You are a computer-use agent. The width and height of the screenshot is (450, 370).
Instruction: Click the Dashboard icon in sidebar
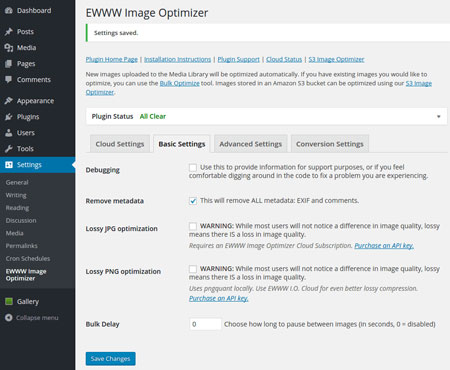[9, 10]
